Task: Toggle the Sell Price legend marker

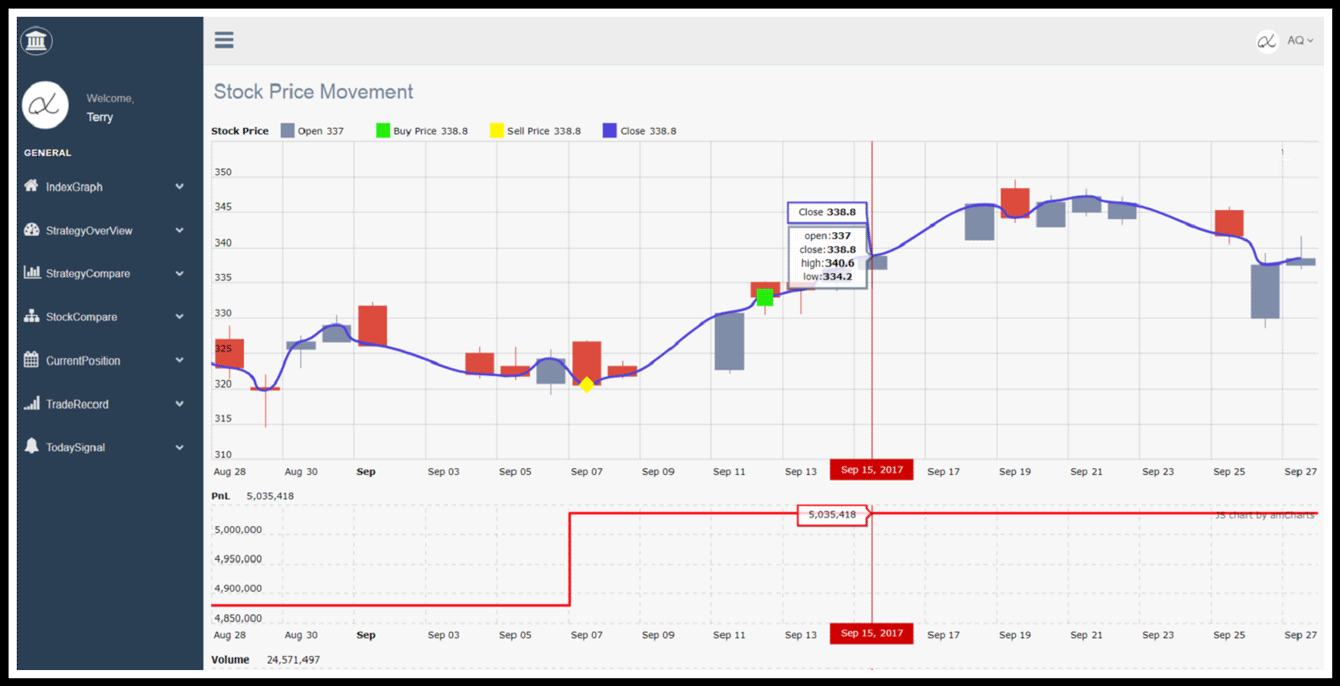Action: [x=497, y=131]
